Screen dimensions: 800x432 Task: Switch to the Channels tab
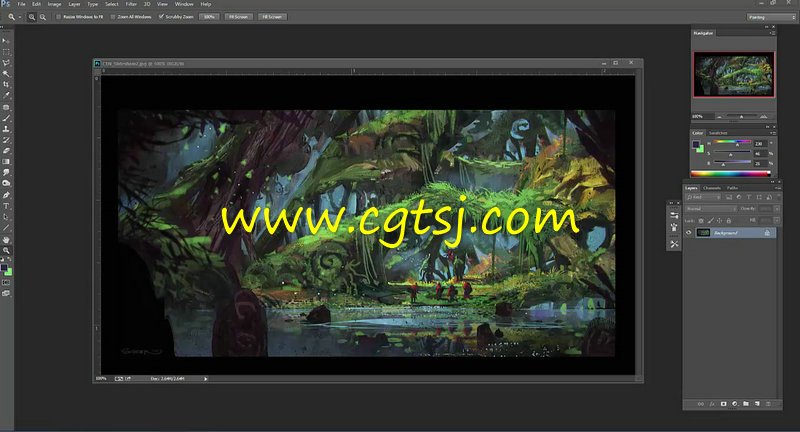(712, 188)
